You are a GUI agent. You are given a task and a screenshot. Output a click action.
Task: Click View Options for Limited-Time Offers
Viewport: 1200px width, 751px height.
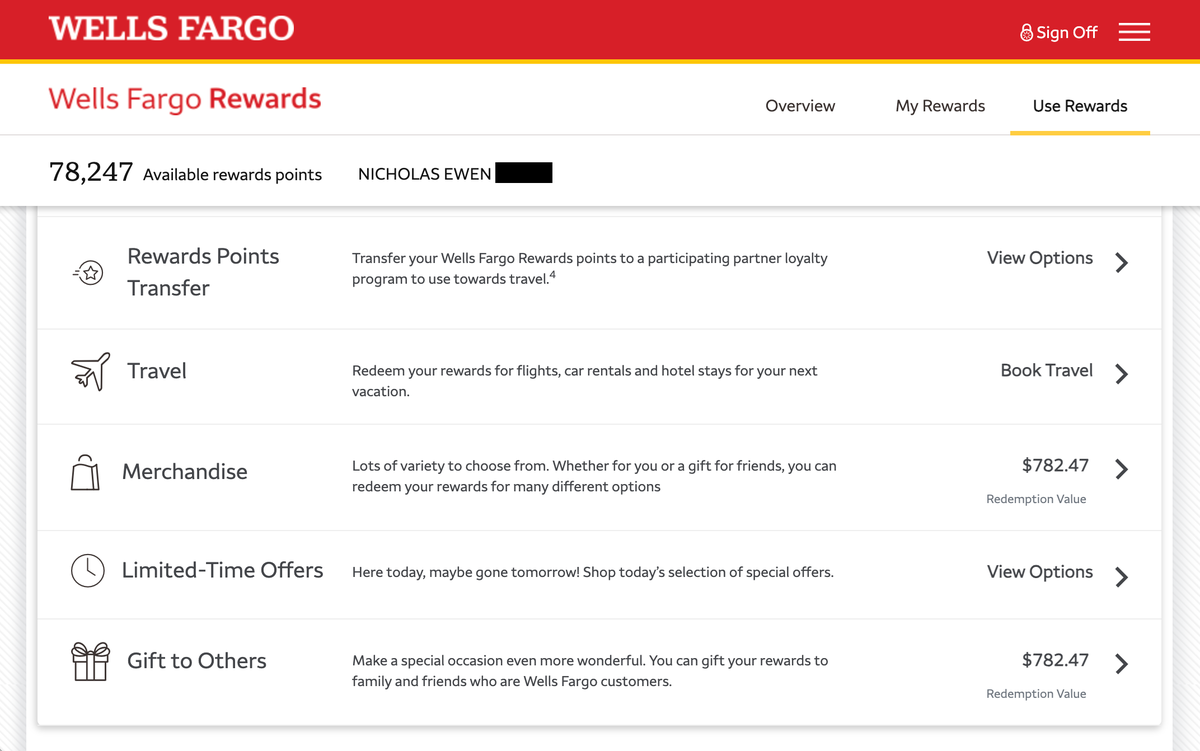1039,571
